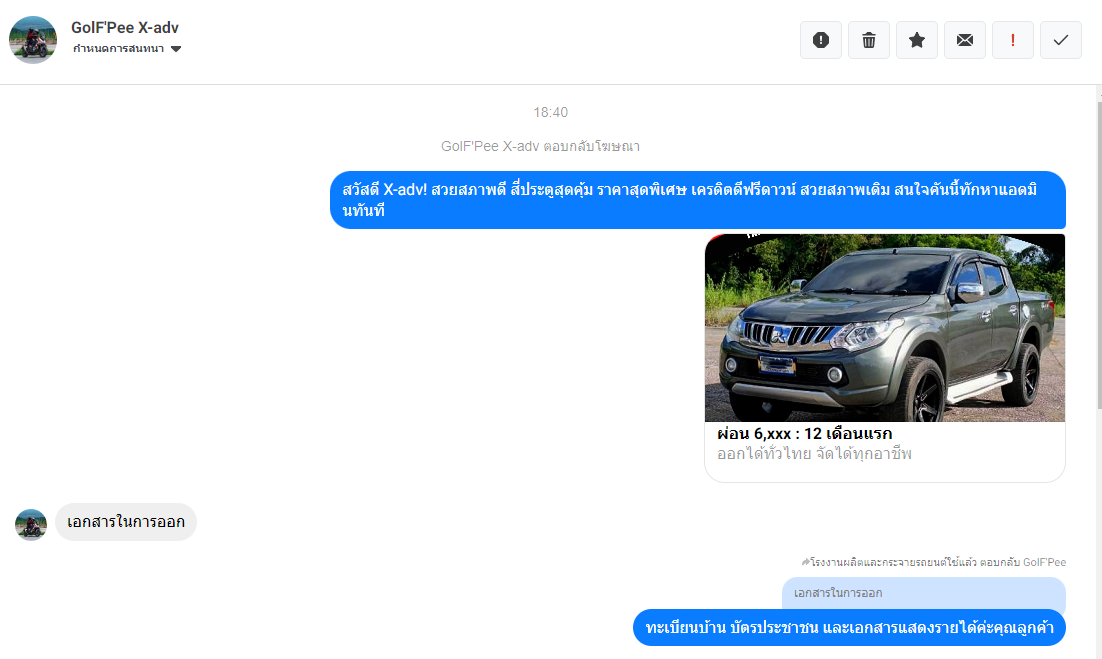Screen dimensions: 1102x659
Task: Select the blue greeting message starting สวัสดี X-adv!
Action: click(x=698, y=200)
